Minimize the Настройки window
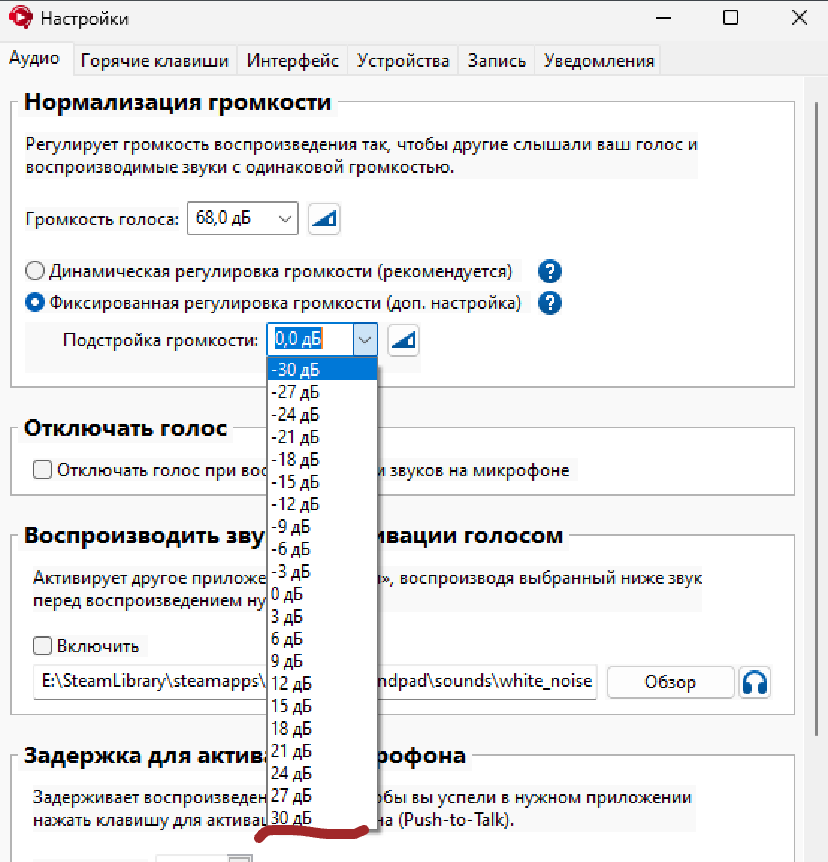The image size is (828, 862). click(664, 18)
